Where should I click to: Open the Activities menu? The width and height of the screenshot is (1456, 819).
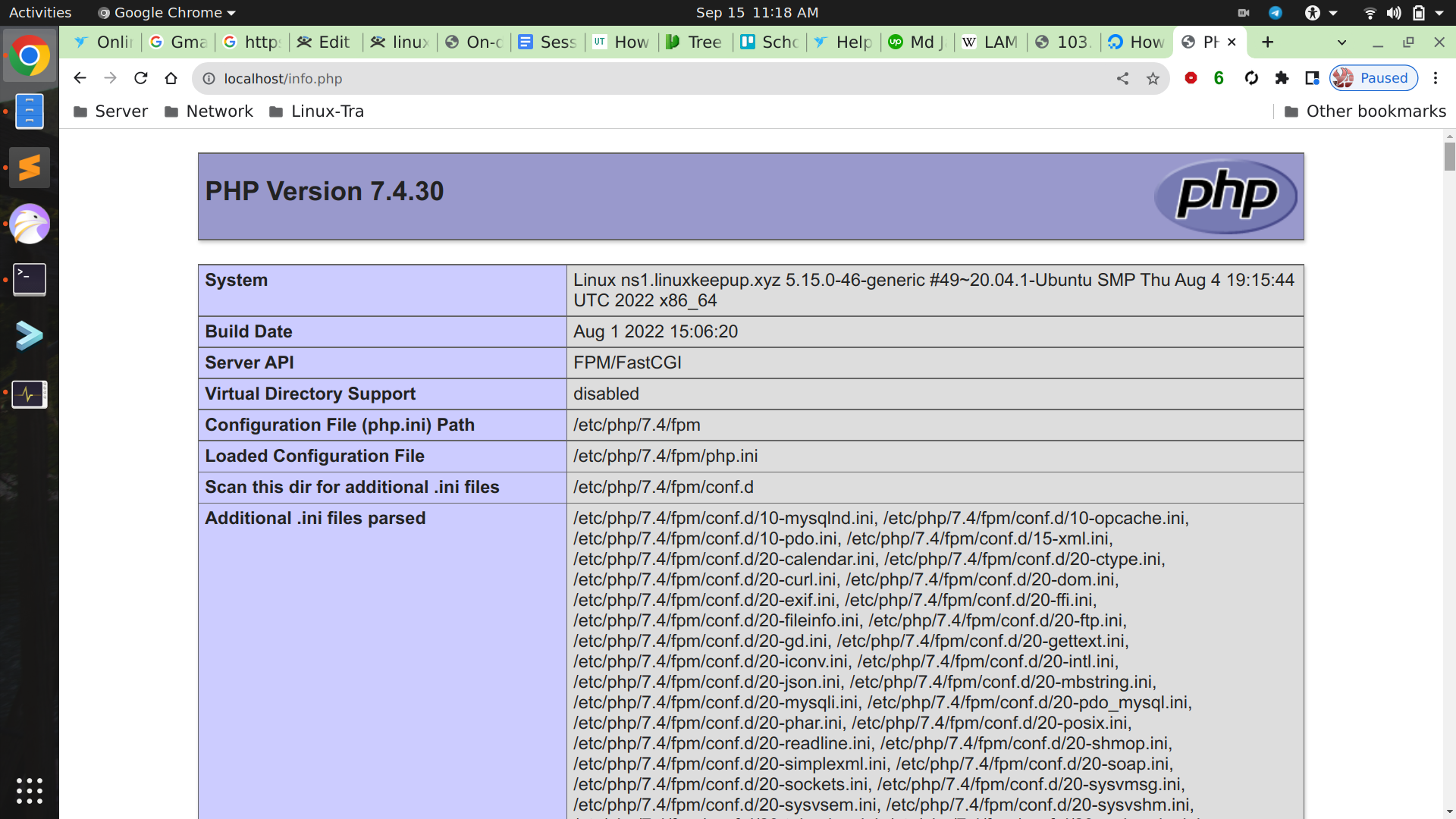tap(39, 12)
